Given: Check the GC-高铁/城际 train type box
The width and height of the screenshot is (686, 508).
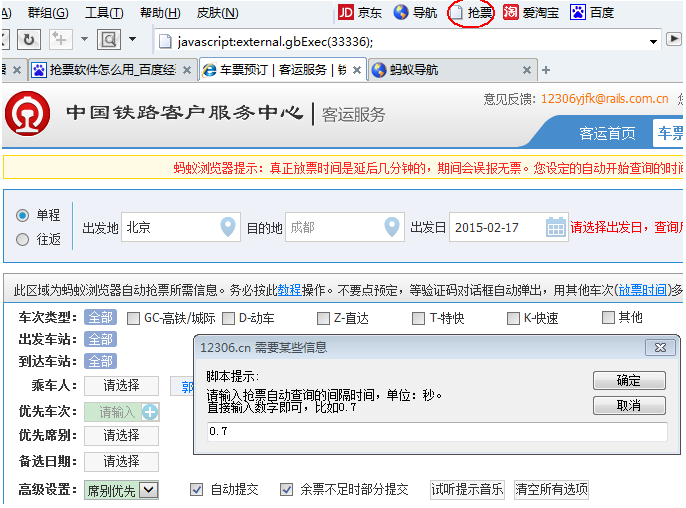Looking at the screenshot, I should click(133, 318).
